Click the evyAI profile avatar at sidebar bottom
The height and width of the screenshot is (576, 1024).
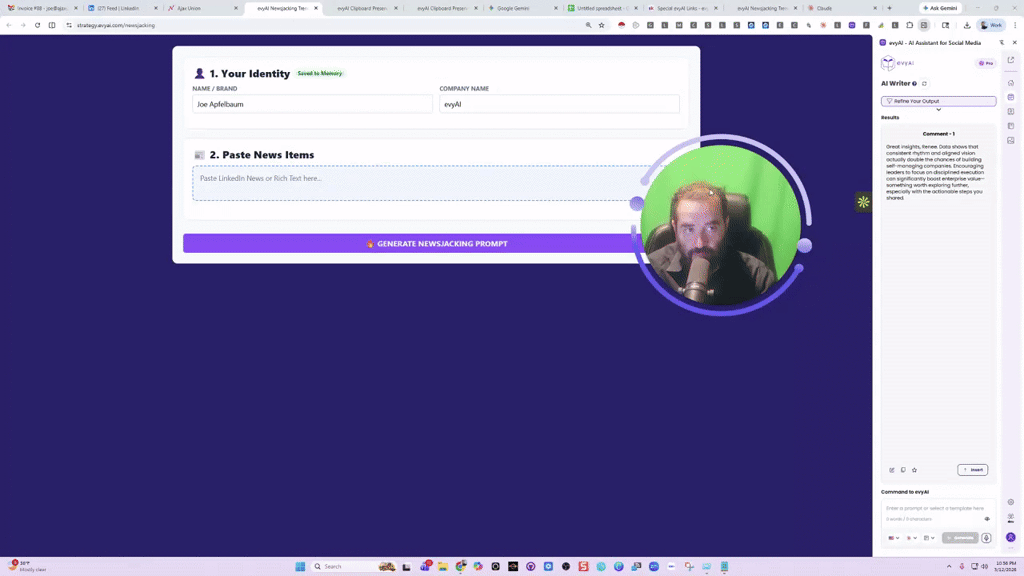pyautogui.click(x=1010, y=537)
